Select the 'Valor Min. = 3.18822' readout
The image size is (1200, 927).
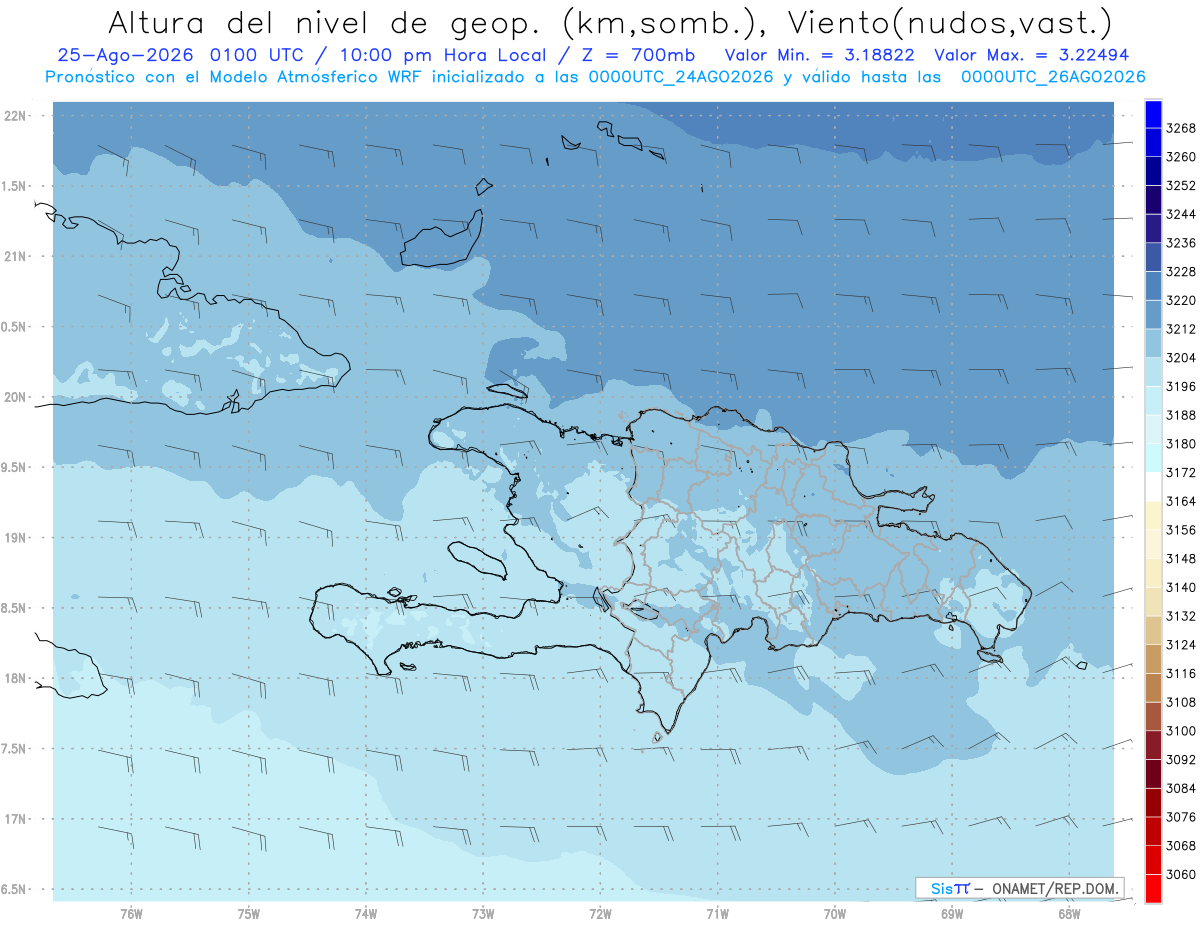pos(819,56)
